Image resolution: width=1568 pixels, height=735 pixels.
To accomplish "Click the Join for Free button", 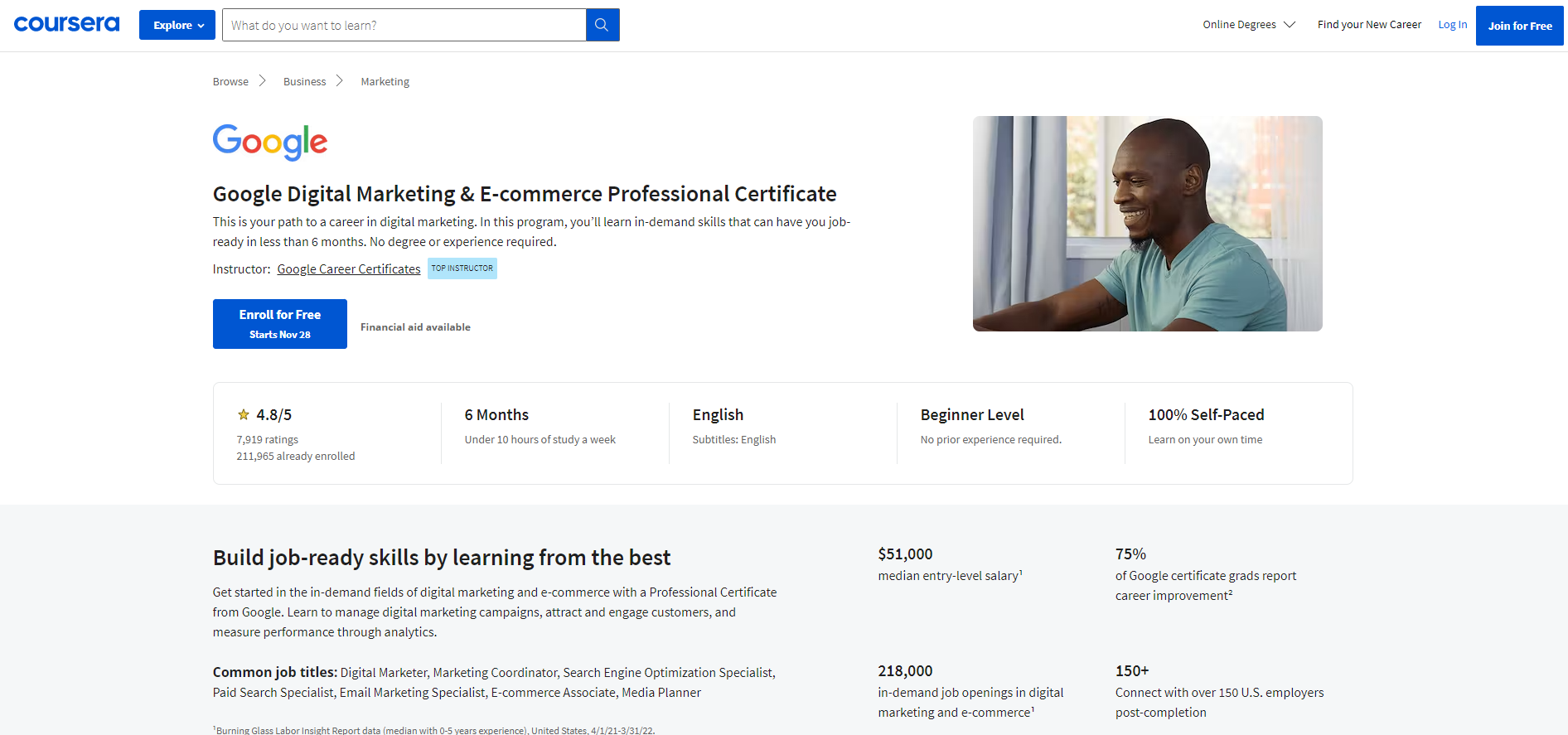I will [x=1520, y=26].
